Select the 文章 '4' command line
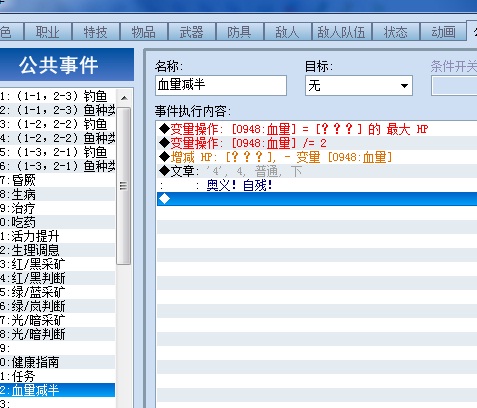 point(317,171)
